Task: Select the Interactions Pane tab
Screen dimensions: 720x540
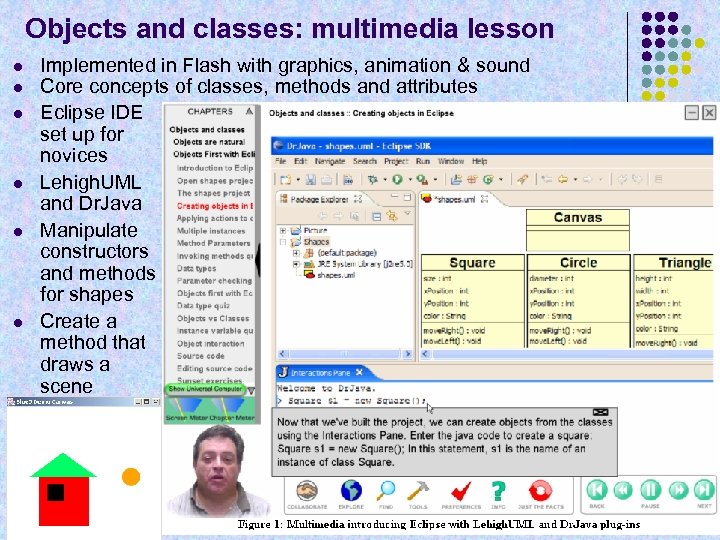Action: [x=320, y=373]
